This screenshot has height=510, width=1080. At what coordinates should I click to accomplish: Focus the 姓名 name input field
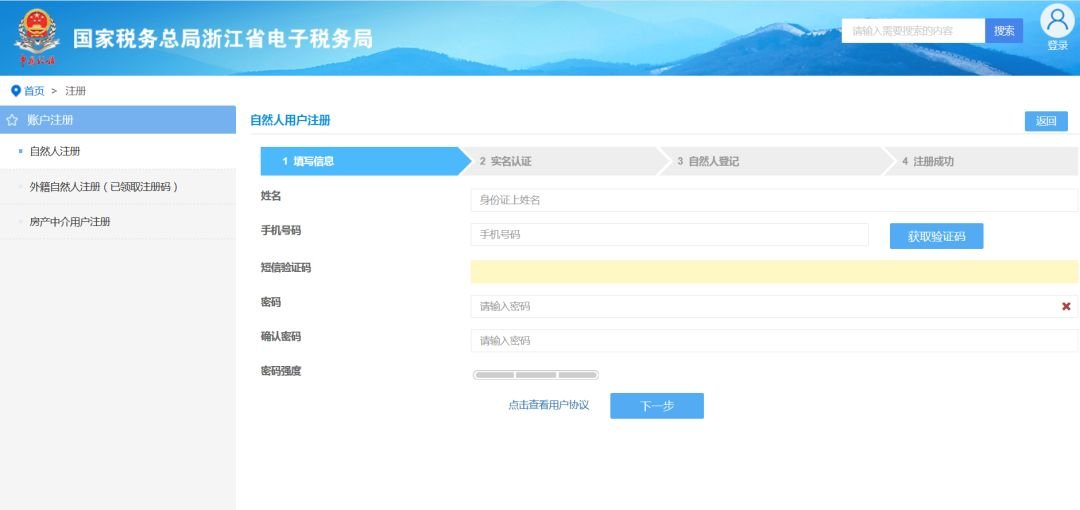[773, 200]
